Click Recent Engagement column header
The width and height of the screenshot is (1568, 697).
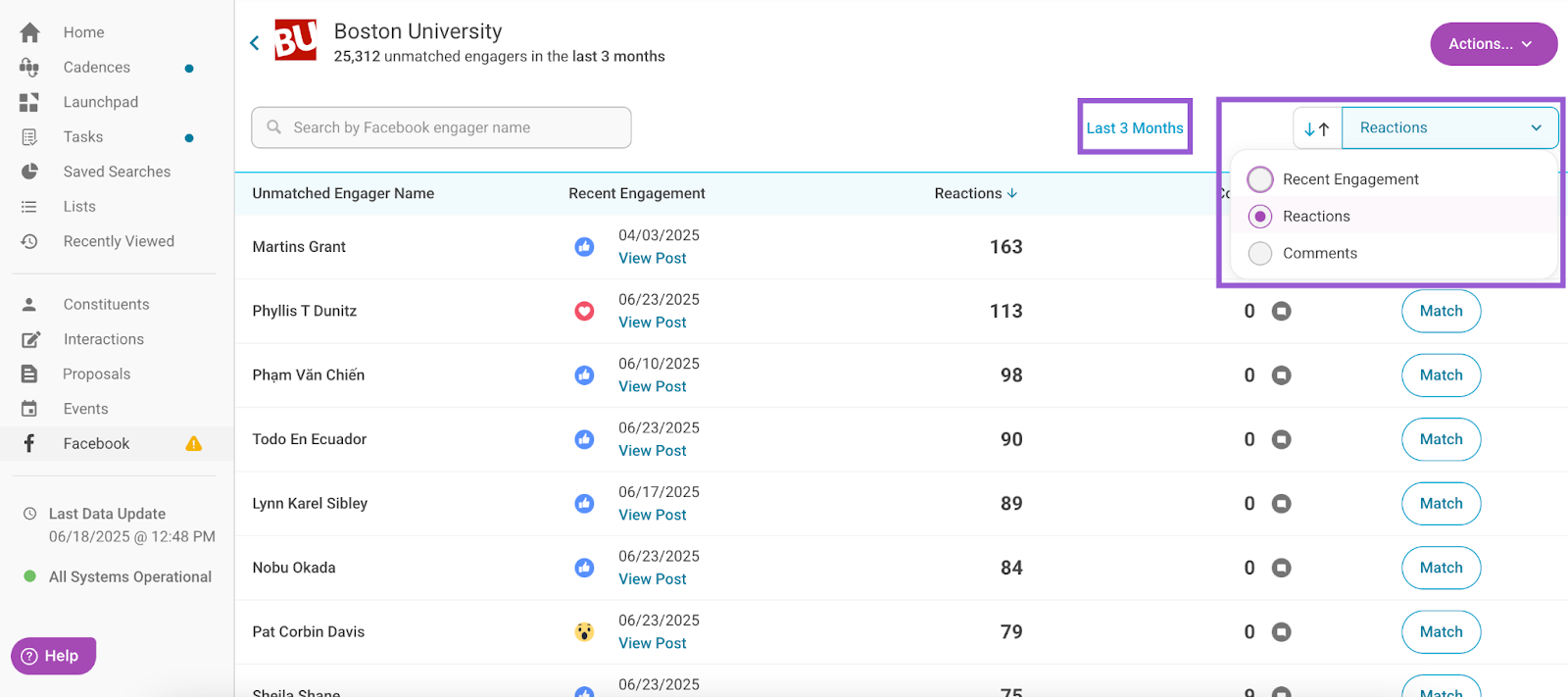click(637, 193)
